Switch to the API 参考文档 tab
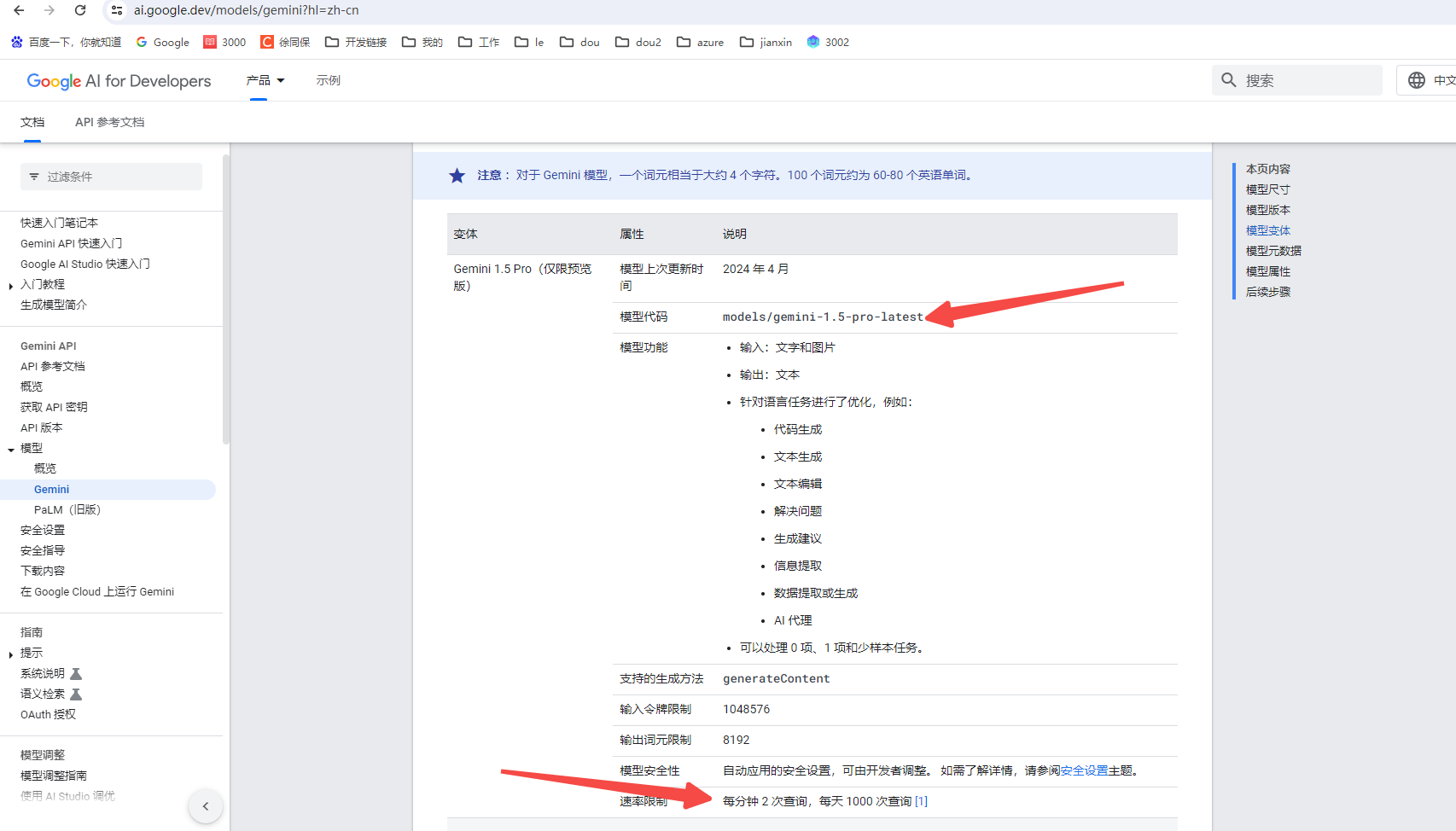 (x=109, y=122)
